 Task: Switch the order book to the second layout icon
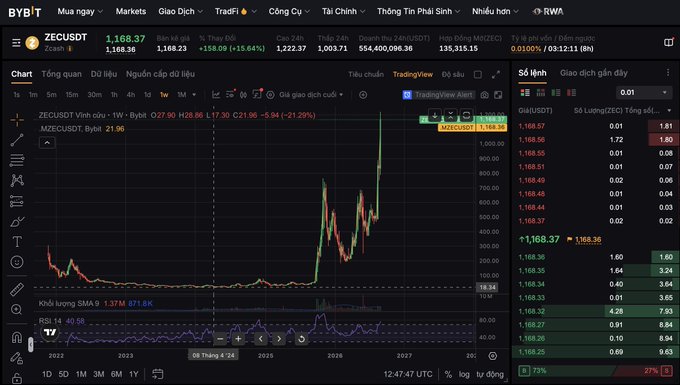540,92
